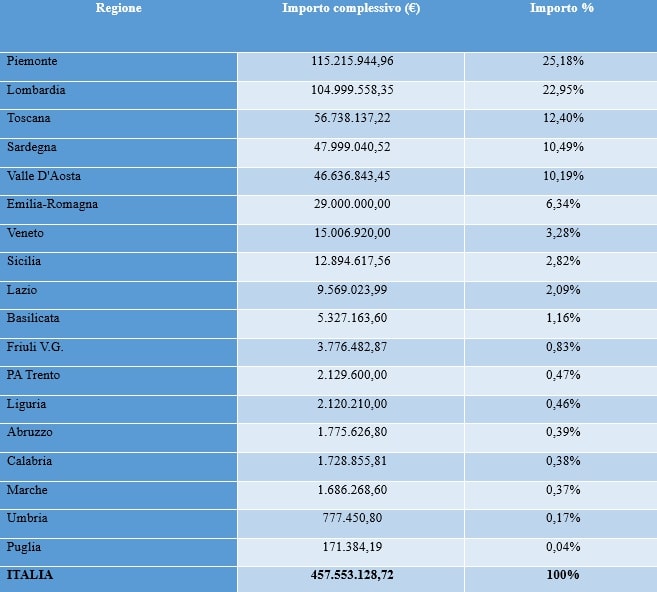The height and width of the screenshot is (592, 657).
Task: Select the Toscana amount 56.738.137,22
Action: pos(352,118)
